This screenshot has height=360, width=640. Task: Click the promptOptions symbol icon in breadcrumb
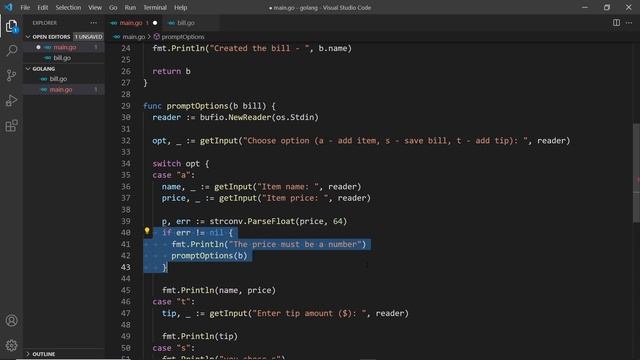coord(157,37)
